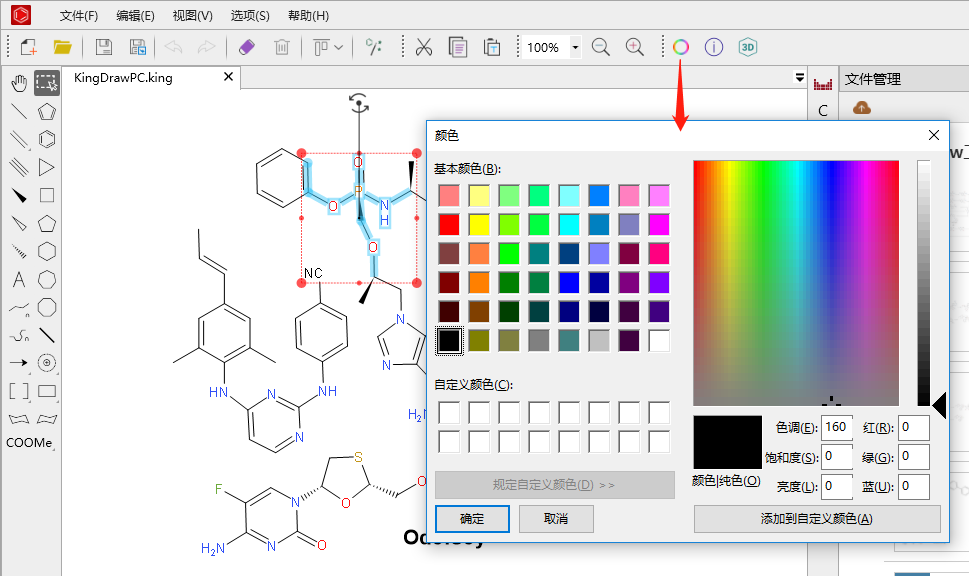
Task: Close the KingDrawPC.king tab
Action: [x=228, y=77]
